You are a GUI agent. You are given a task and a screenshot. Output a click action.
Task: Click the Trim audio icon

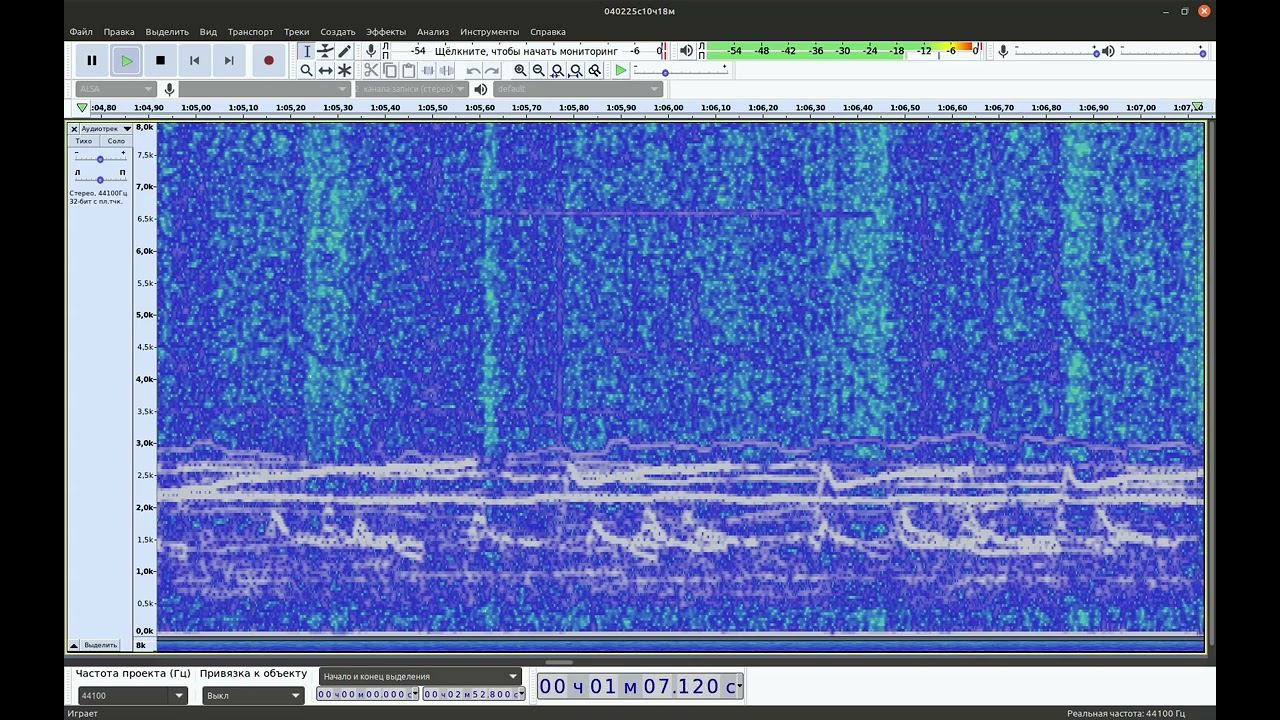[x=428, y=70]
